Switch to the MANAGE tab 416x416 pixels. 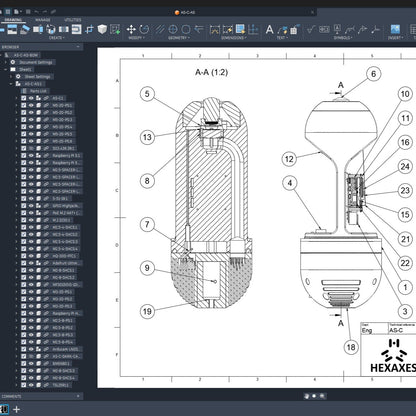pyautogui.click(x=43, y=20)
